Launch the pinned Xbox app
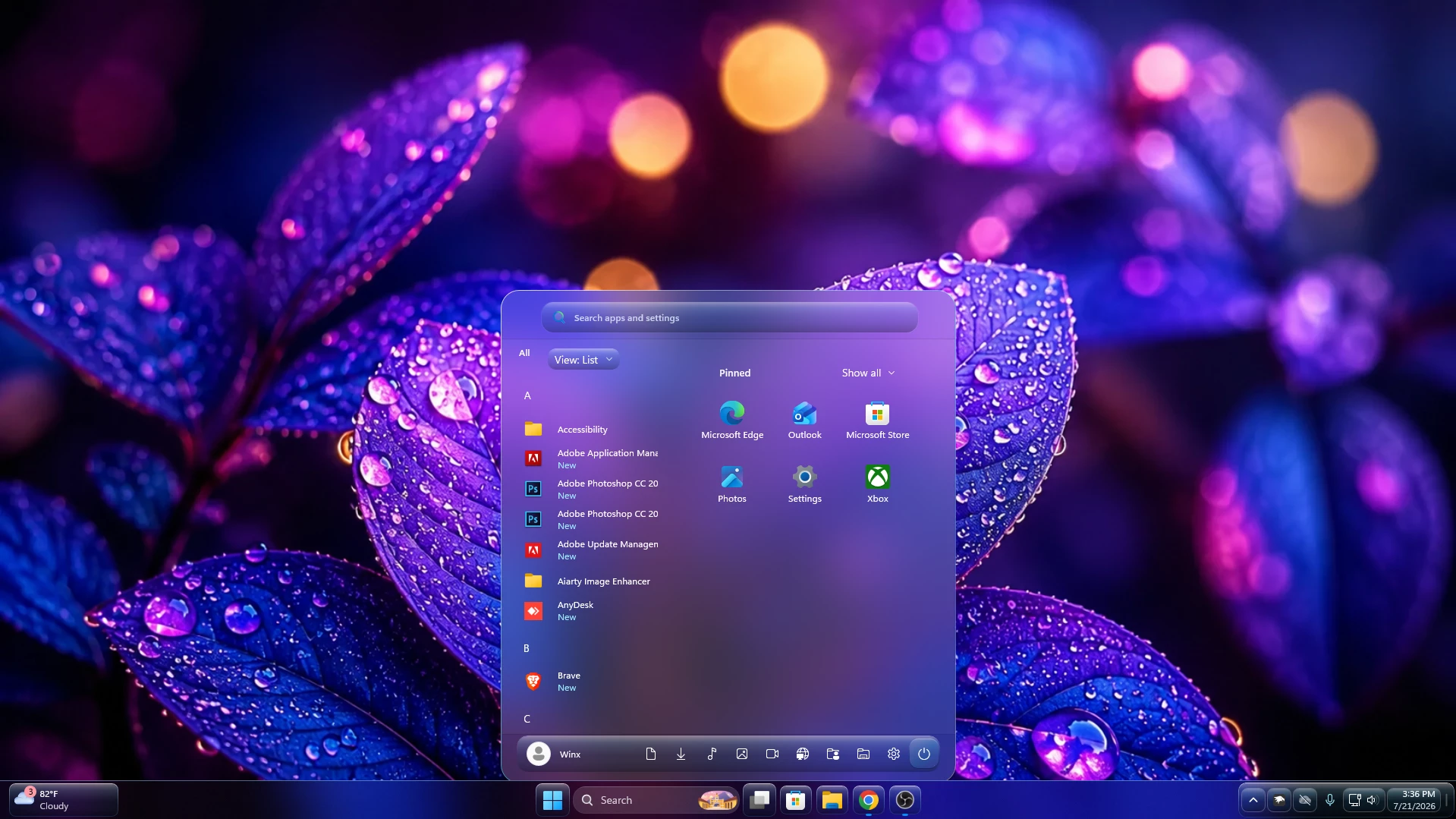The image size is (1456, 819). point(877,484)
